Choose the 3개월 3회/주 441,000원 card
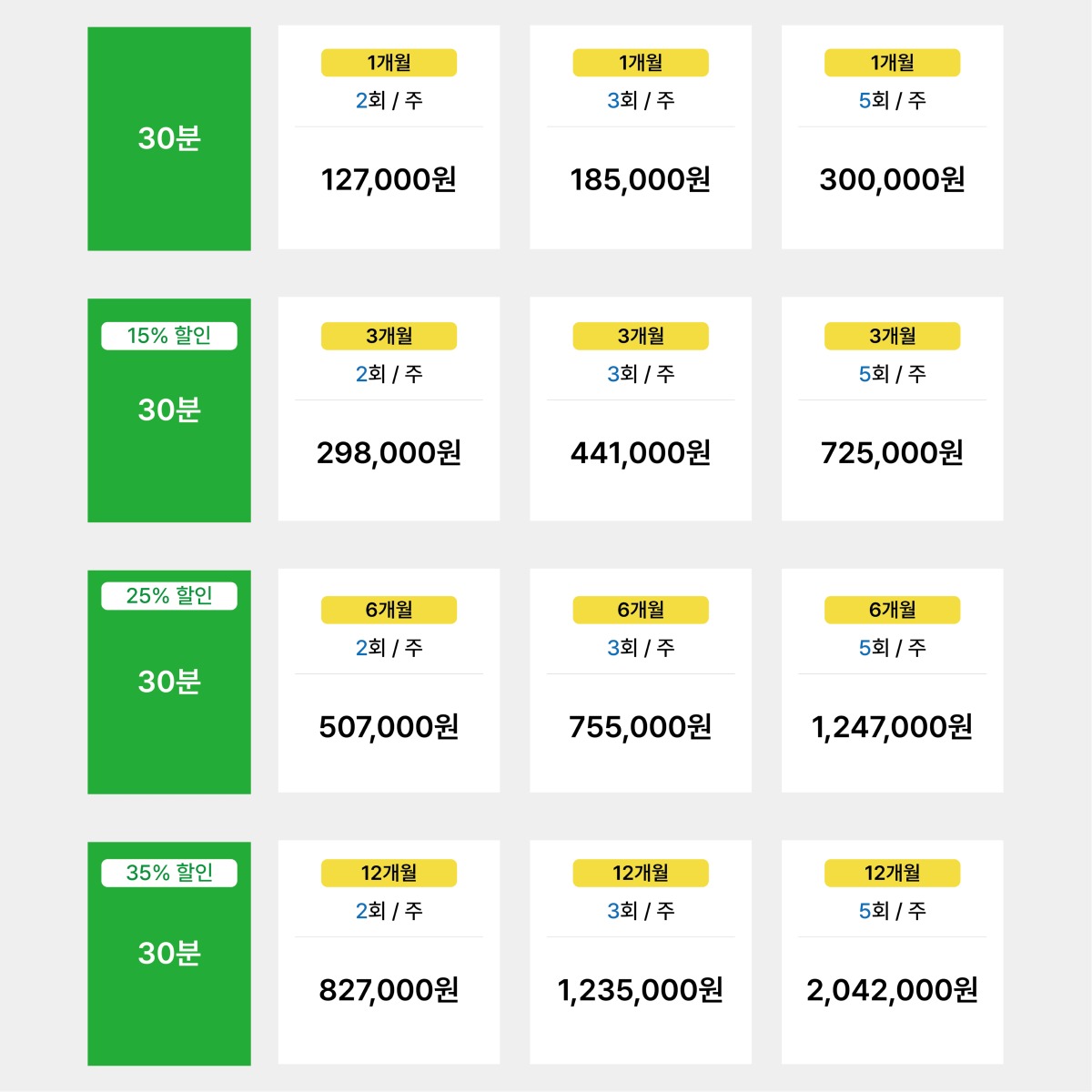The height and width of the screenshot is (1092, 1092). tap(641, 409)
